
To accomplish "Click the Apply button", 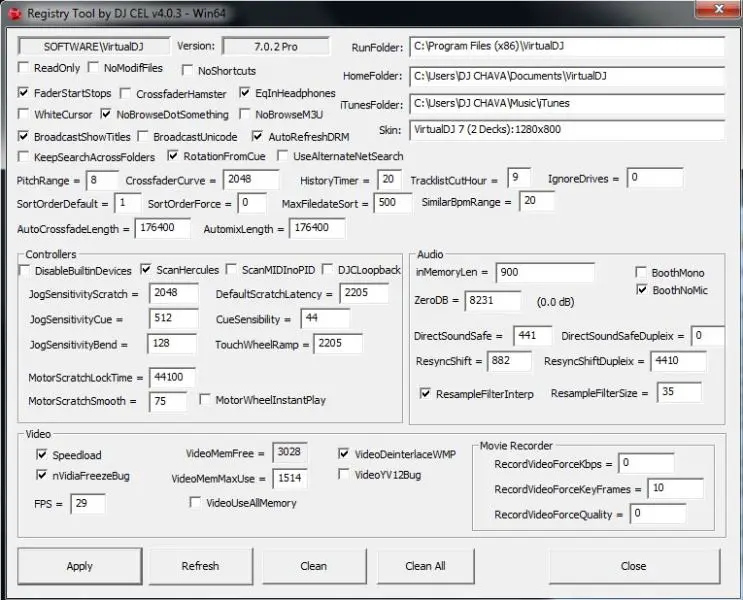I will [x=80, y=566].
